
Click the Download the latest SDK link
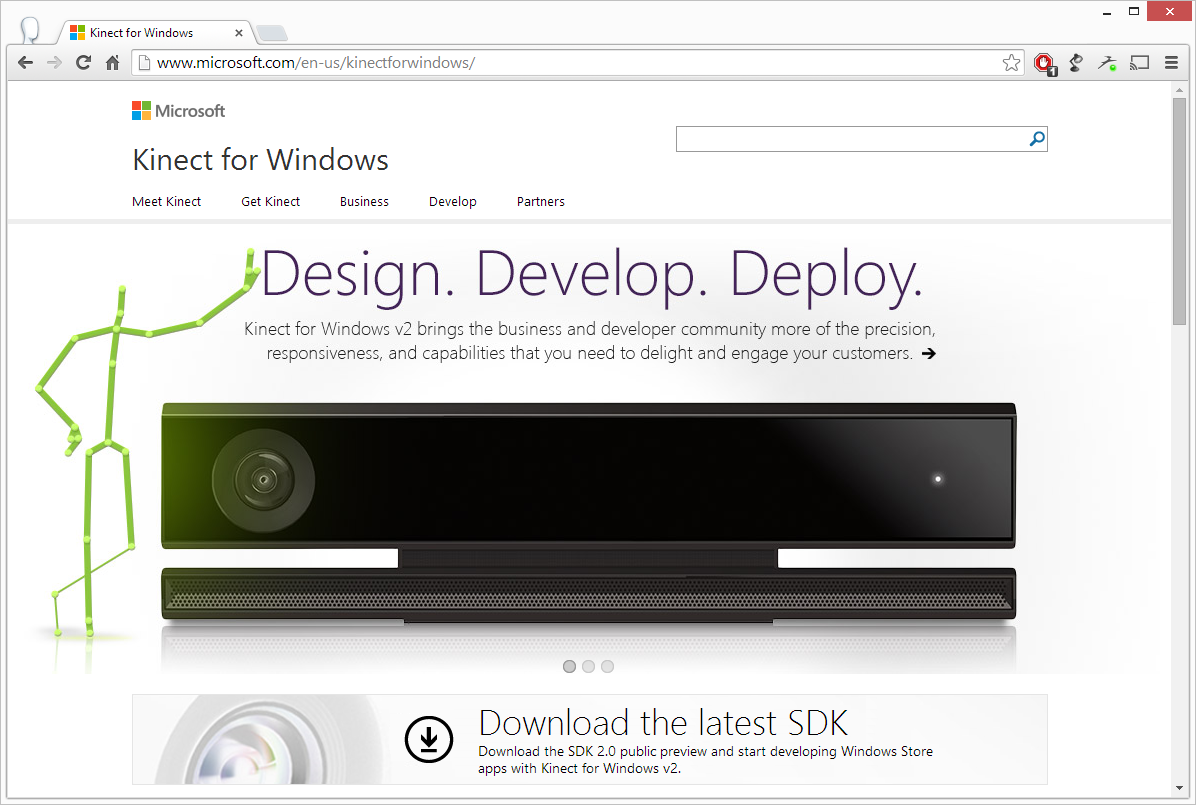tap(663, 722)
